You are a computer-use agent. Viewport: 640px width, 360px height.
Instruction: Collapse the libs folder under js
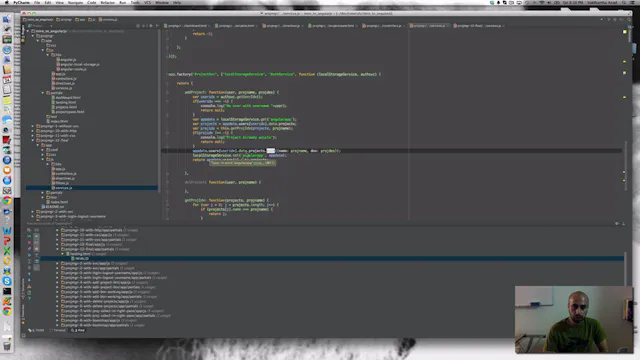point(47,55)
